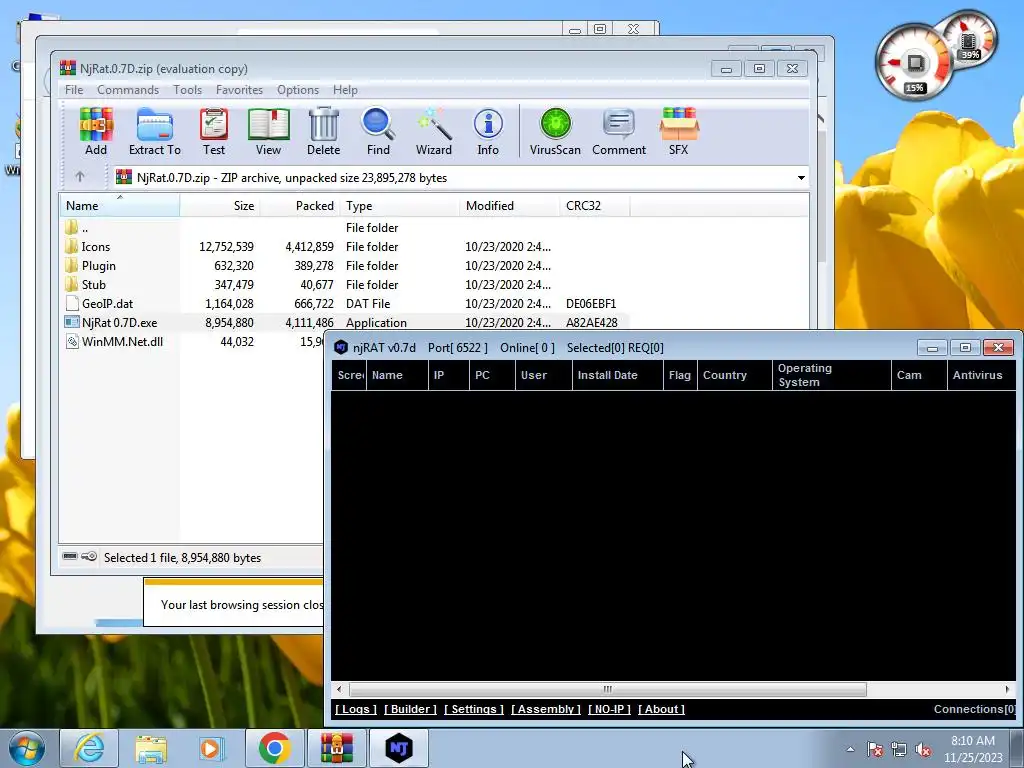Click the Assembly link in njRAT

[x=546, y=709]
